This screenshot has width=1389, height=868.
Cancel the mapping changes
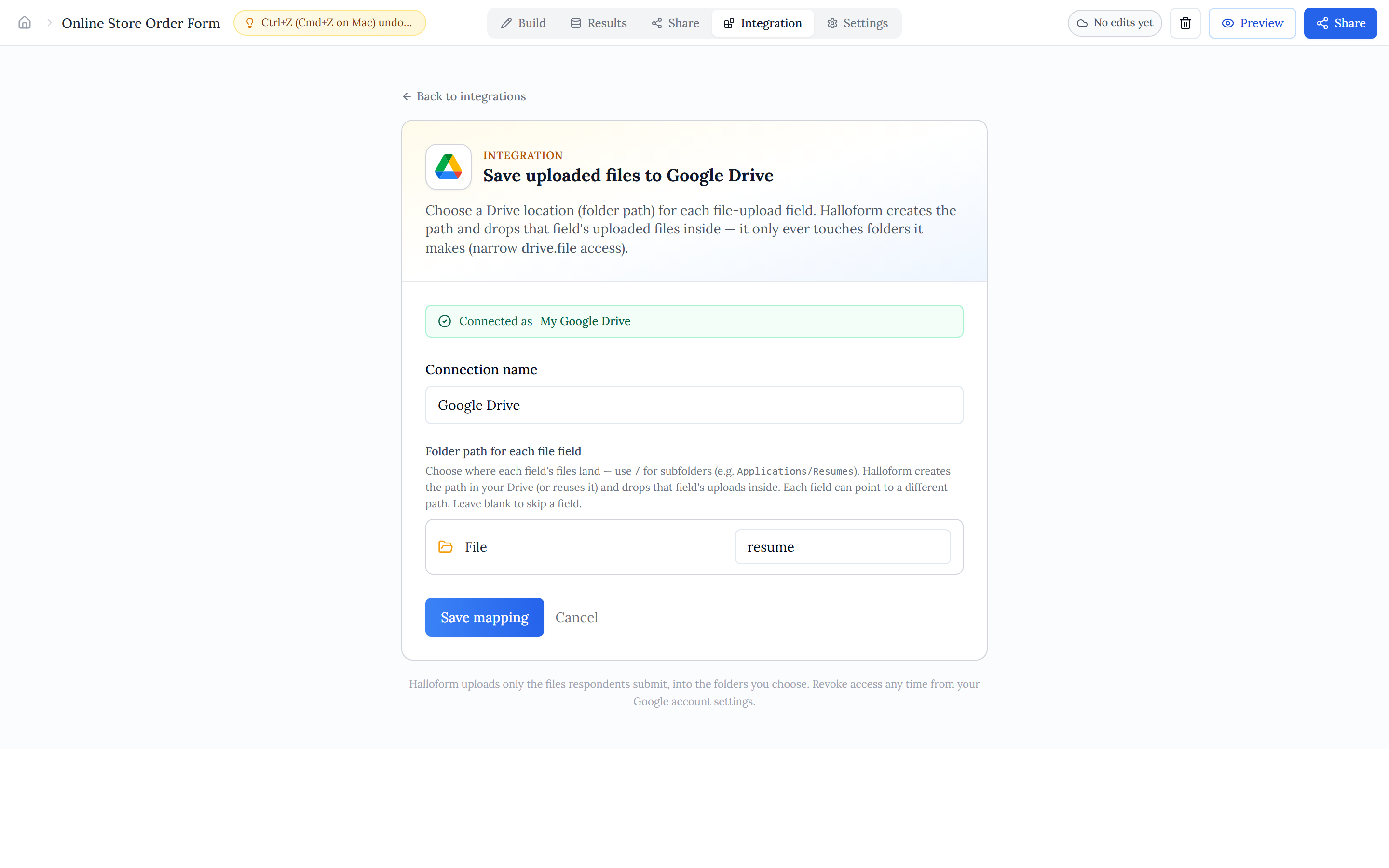[576, 617]
